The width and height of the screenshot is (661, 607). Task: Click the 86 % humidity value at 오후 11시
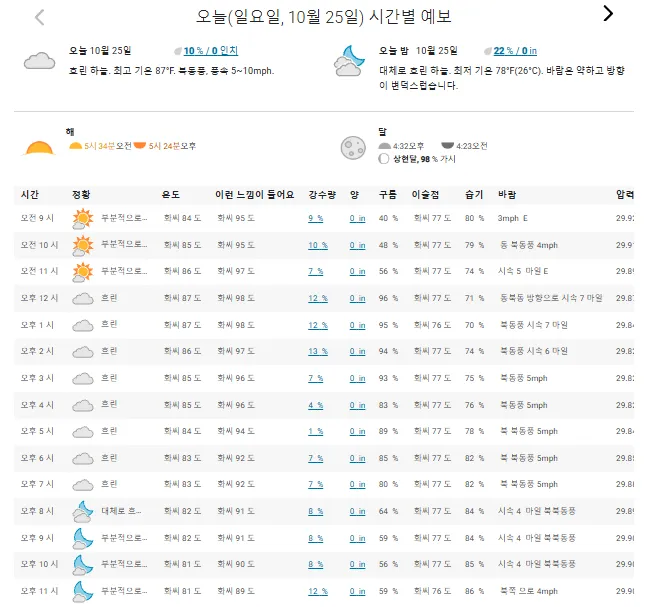click(475, 591)
